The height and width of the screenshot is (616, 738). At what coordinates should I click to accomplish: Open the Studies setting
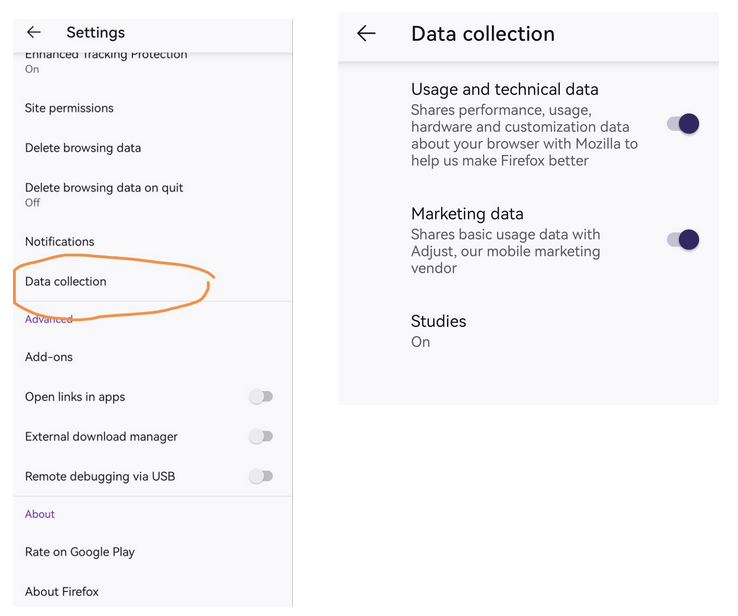coord(528,331)
